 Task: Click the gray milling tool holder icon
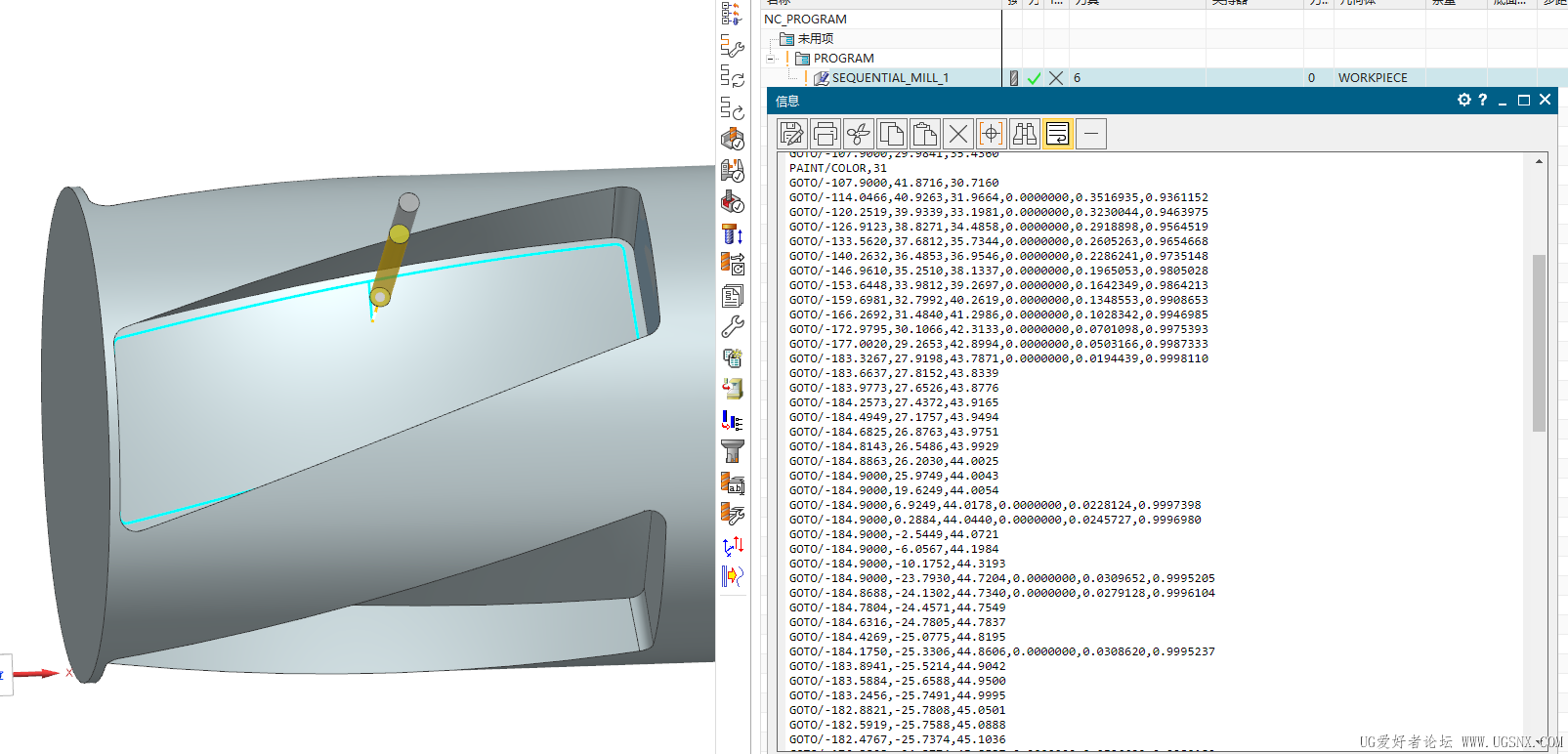pos(732,451)
